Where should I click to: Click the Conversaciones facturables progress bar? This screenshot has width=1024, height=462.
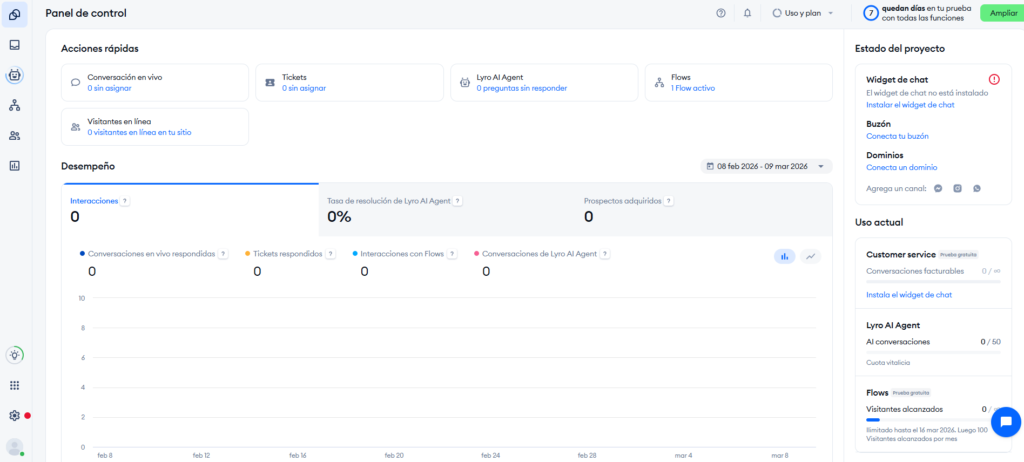pos(933,282)
